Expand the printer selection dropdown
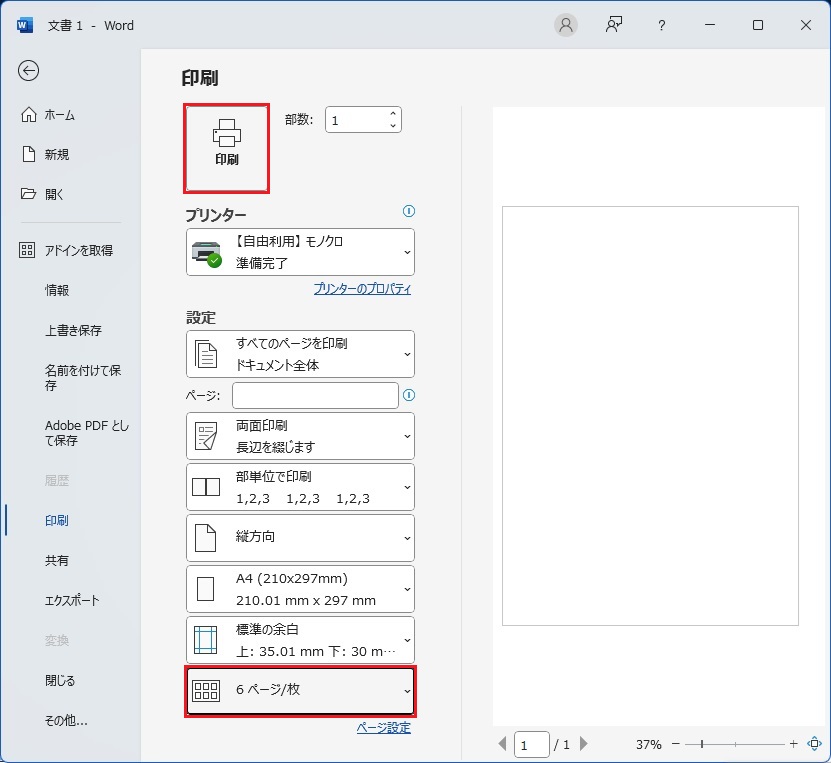The image size is (831, 763). coord(300,252)
